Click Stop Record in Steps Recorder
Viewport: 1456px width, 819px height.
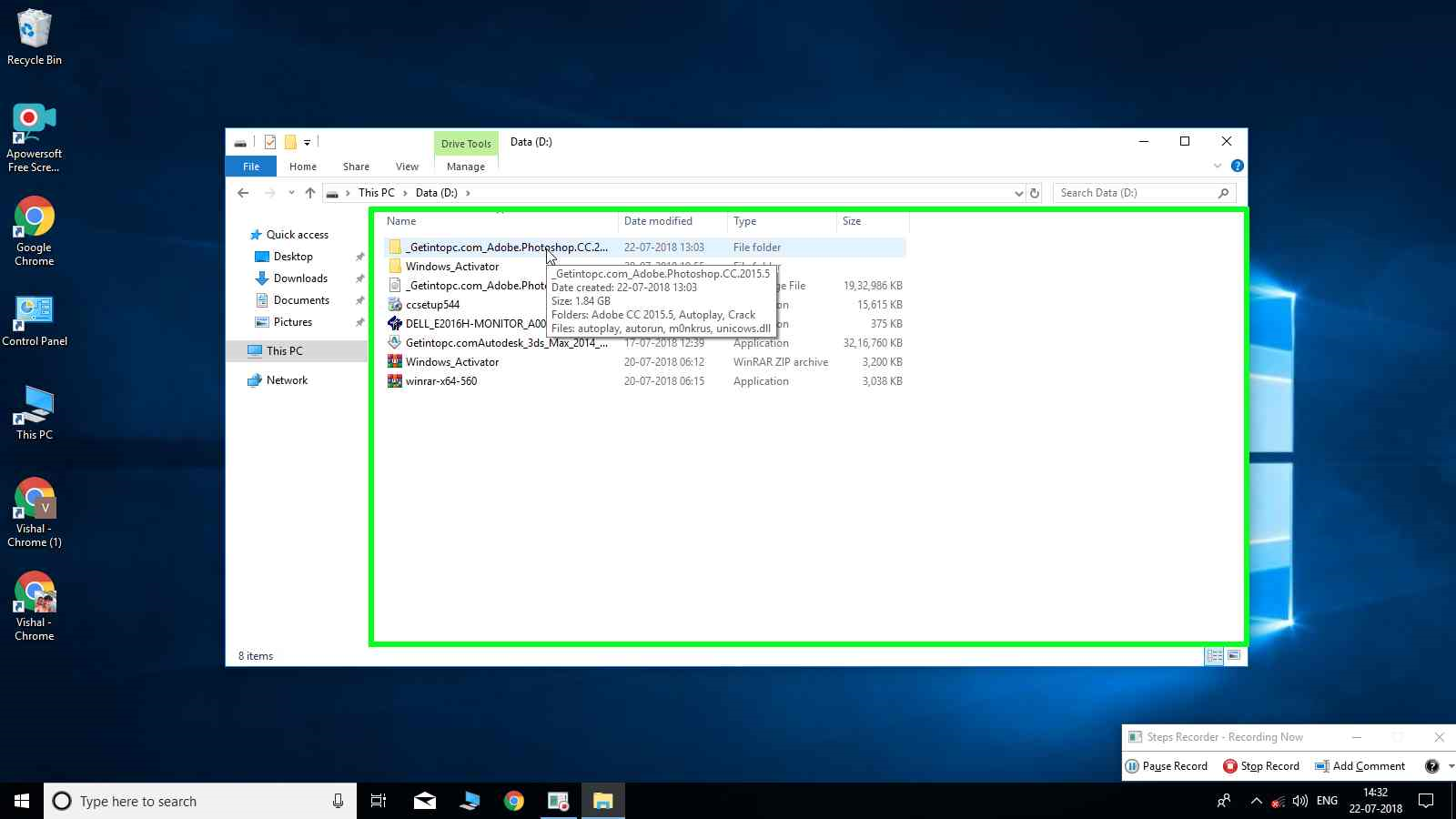tap(1261, 766)
